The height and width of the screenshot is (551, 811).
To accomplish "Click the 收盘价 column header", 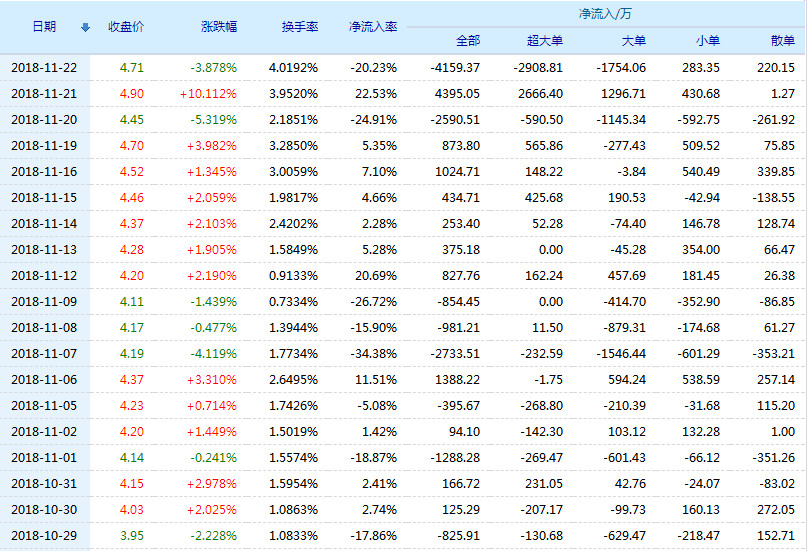I will point(126,27).
